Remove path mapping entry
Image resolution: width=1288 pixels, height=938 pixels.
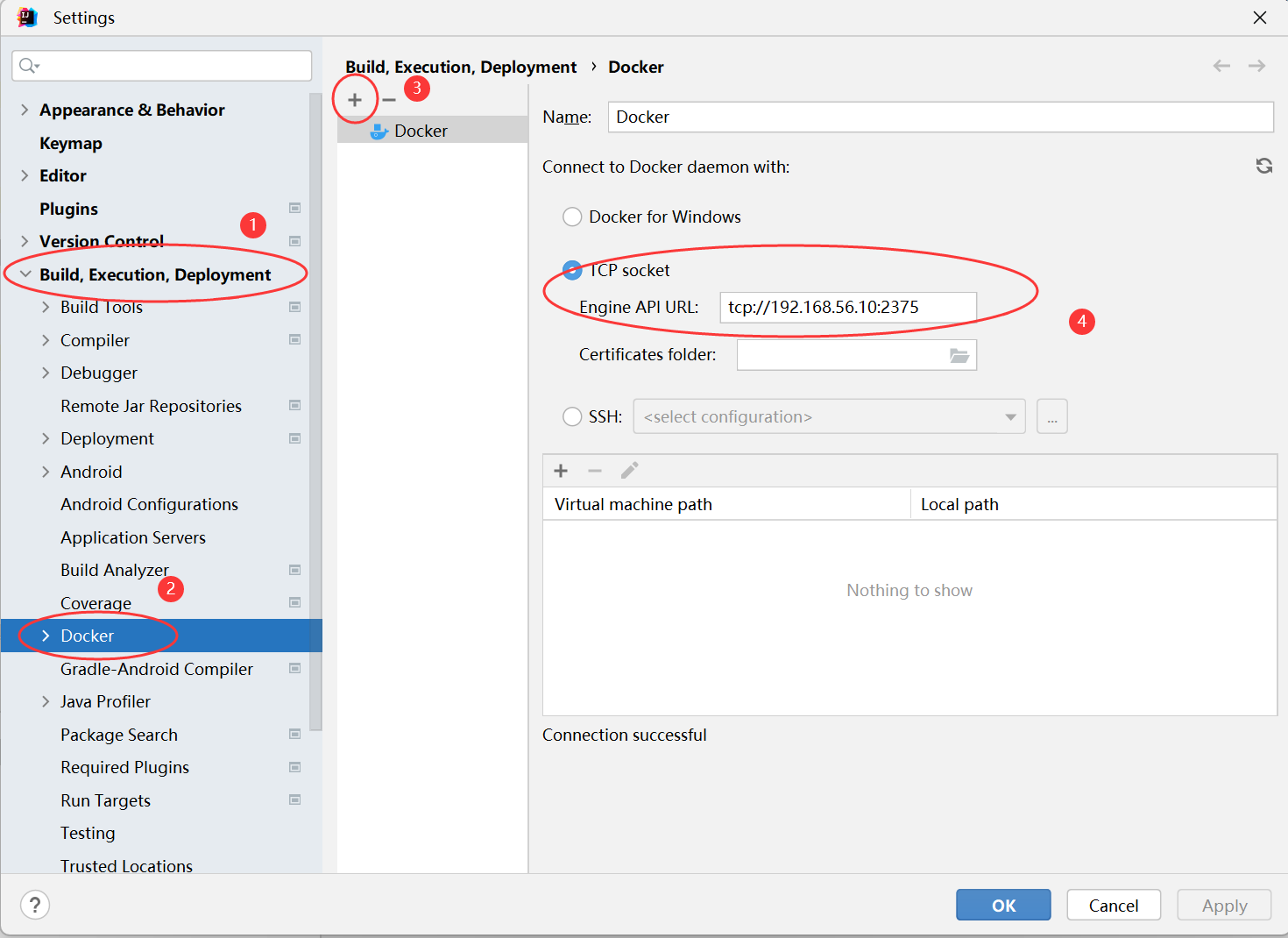point(595,471)
